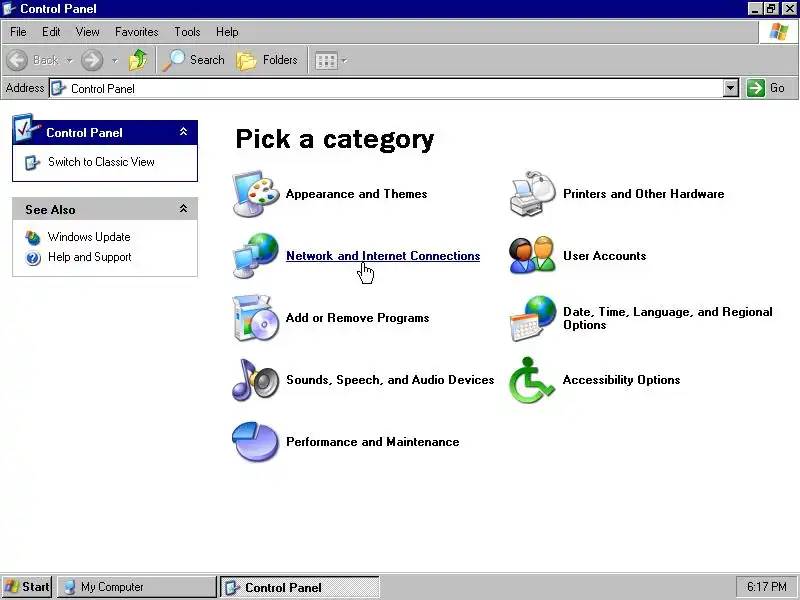This screenshot has height=600, width=800.
Task: Open the File menu
Action: (18, 32)
